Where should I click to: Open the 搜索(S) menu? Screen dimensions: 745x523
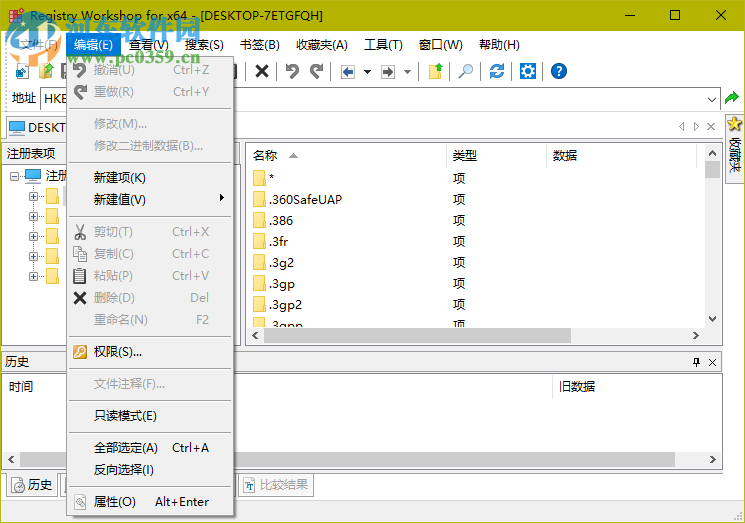[x=204, y=45]
